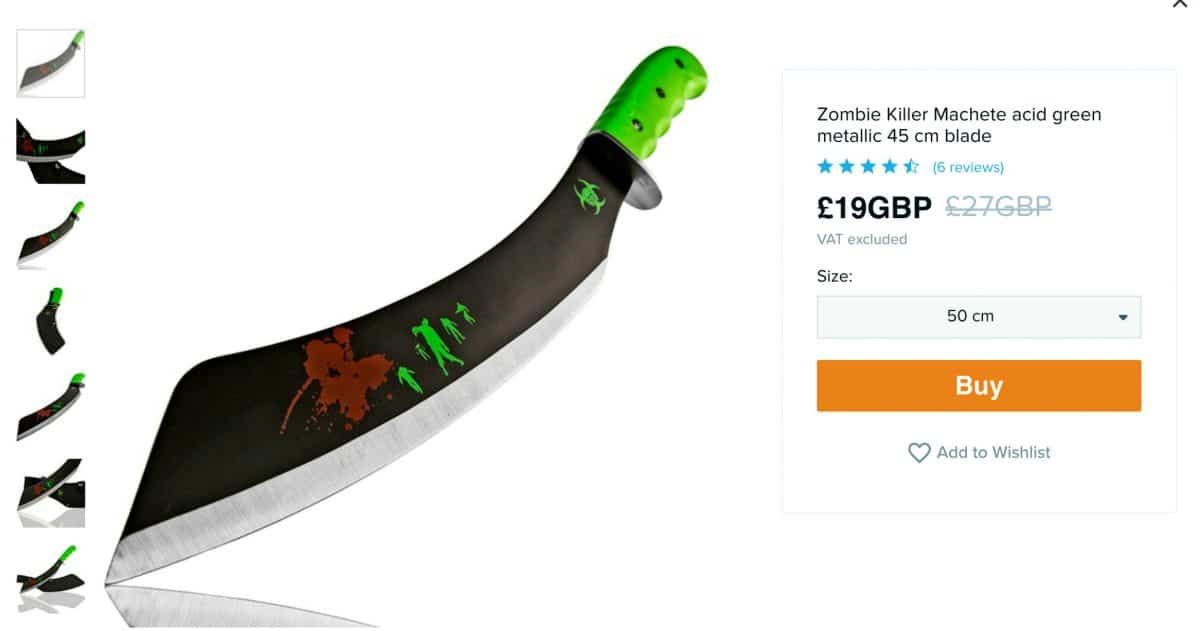Select the fifth machete thumbnail

[51, 407]
